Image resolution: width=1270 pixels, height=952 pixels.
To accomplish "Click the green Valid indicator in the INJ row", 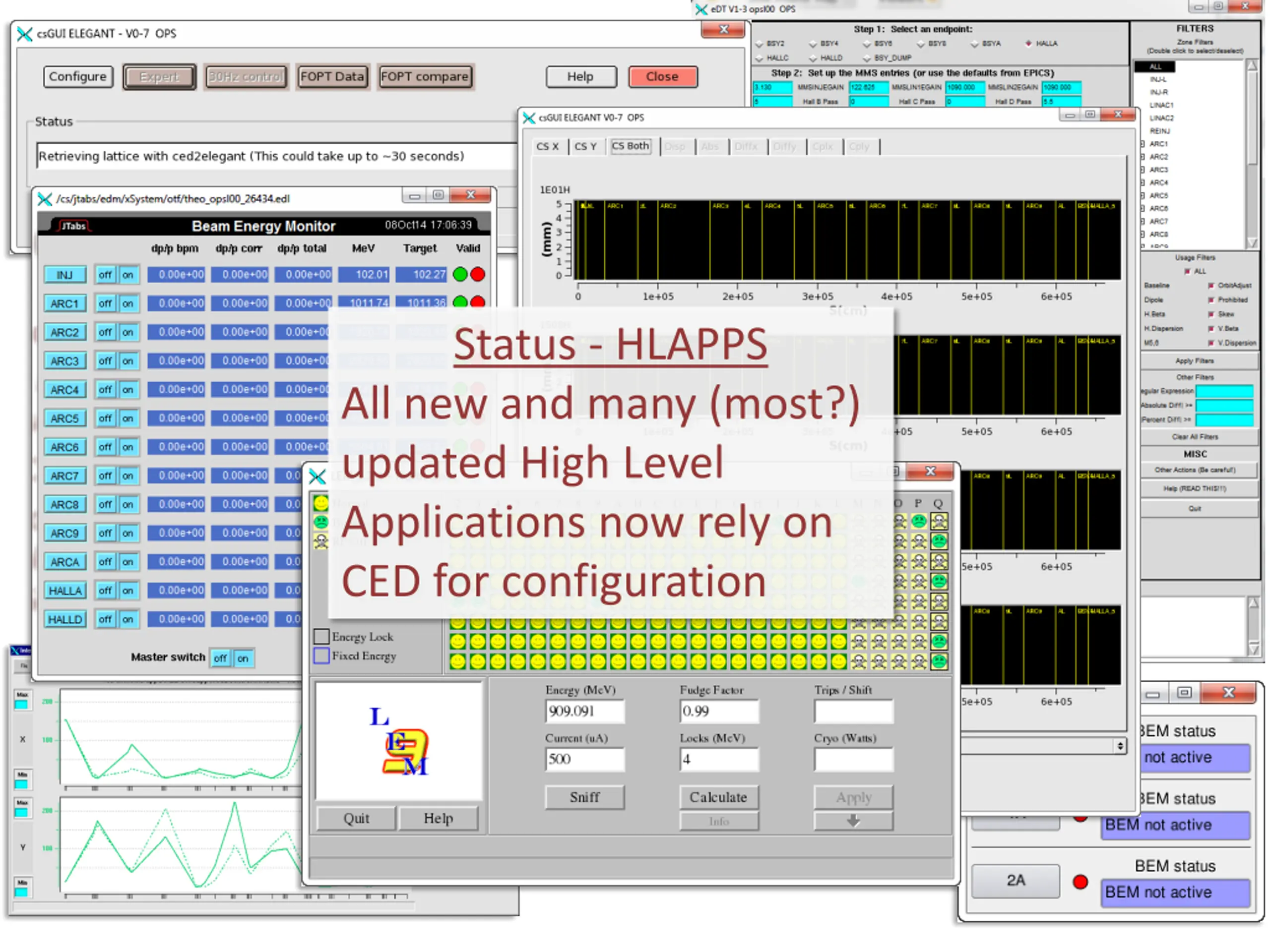I will point(460,275).
